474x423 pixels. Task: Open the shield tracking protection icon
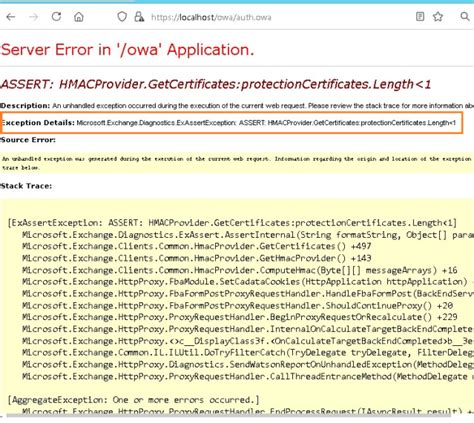pos(122,17)
